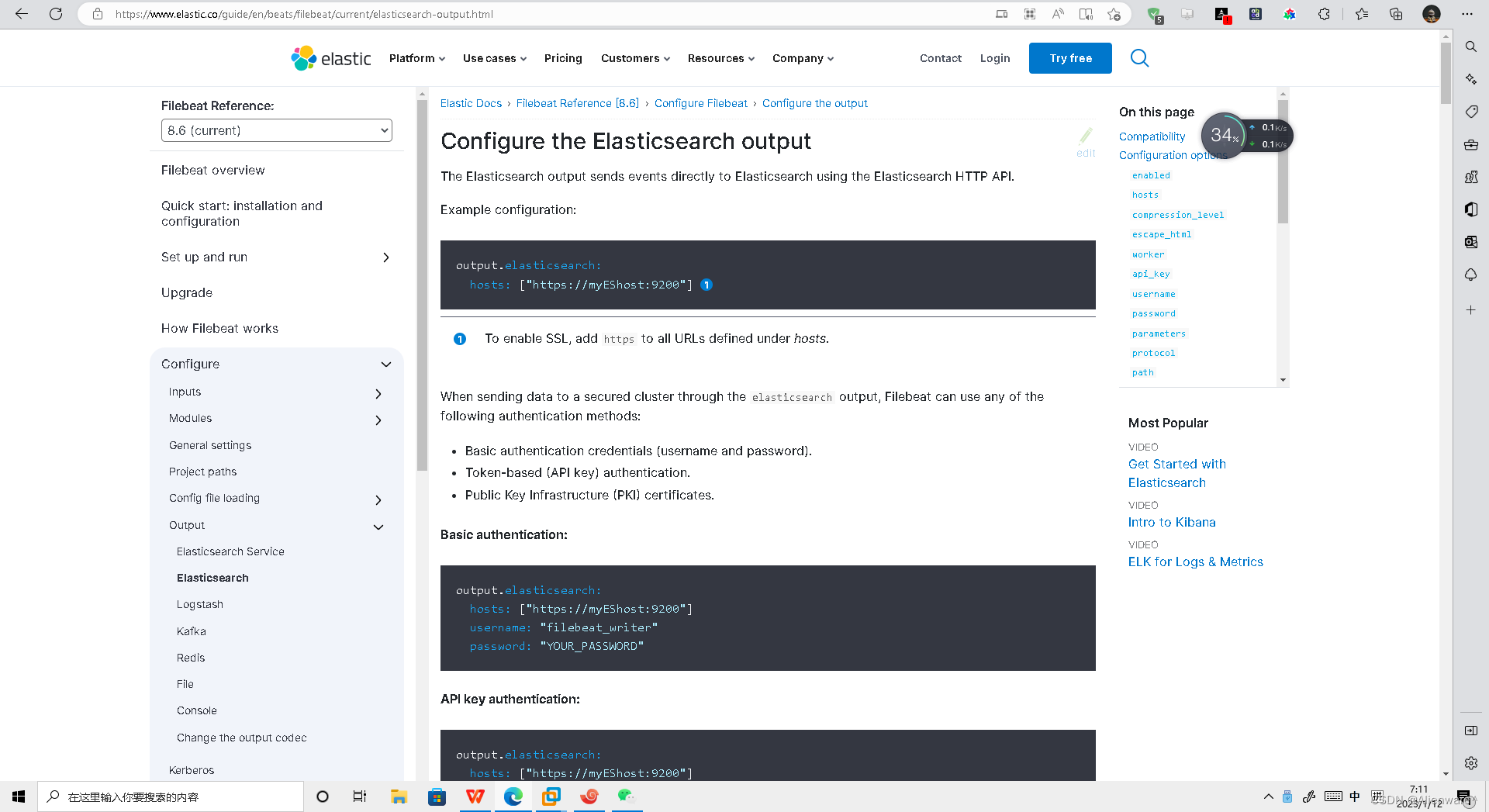This screenshot has width=1489, height=812.
Task: Open the Kafka output page in the sidebar
Action: tap(192, 631)
